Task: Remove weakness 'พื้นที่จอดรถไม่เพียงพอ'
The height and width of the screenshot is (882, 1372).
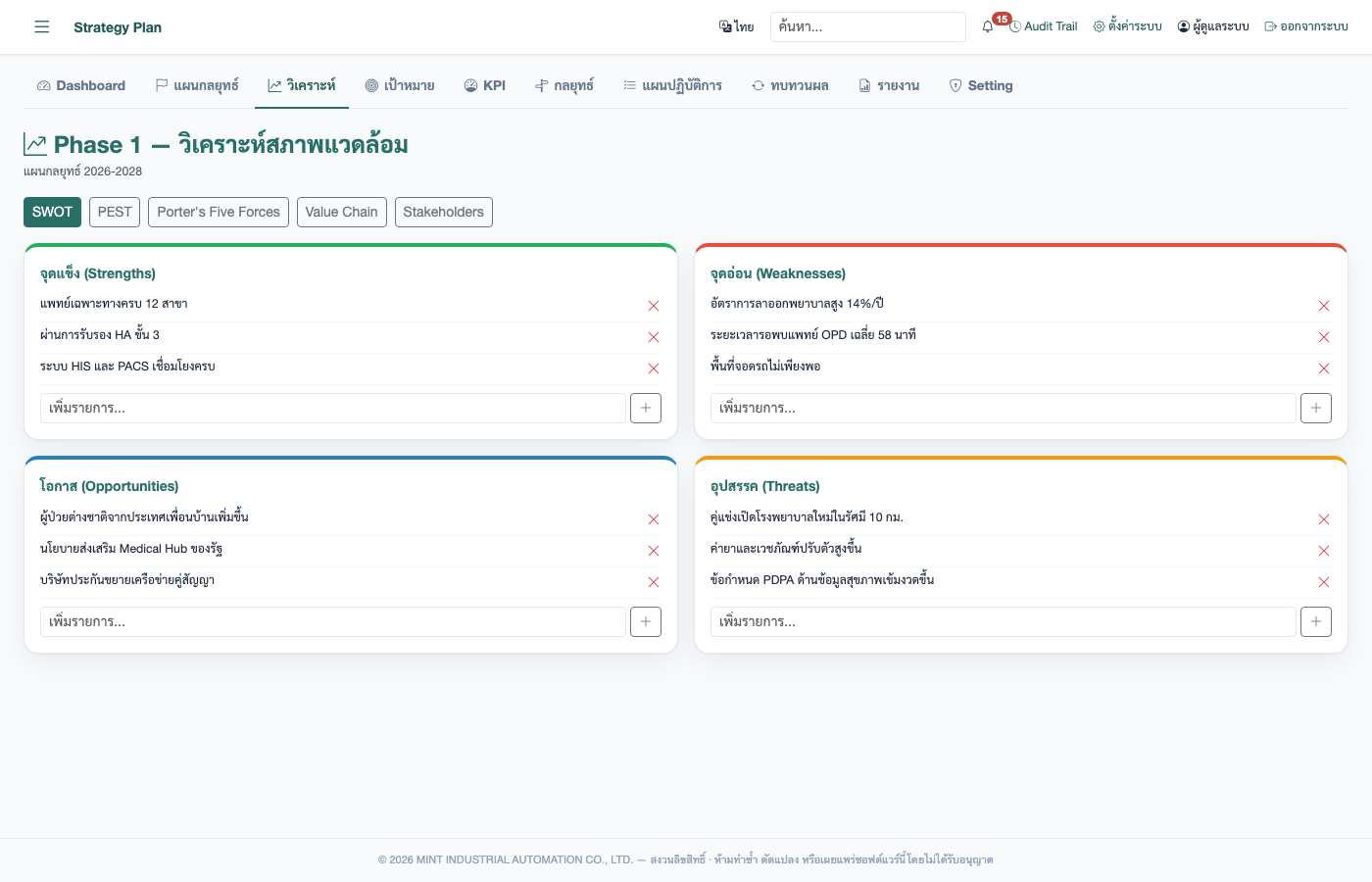Action: [x=1324, y=368]
